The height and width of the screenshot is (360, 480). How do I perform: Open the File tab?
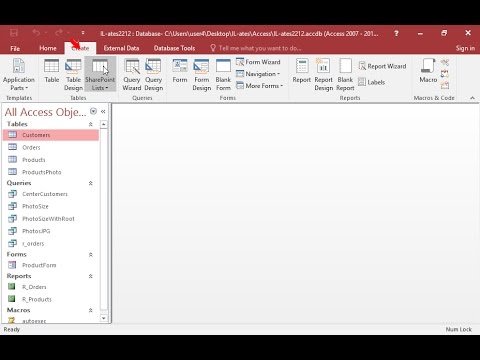point(15,48)
